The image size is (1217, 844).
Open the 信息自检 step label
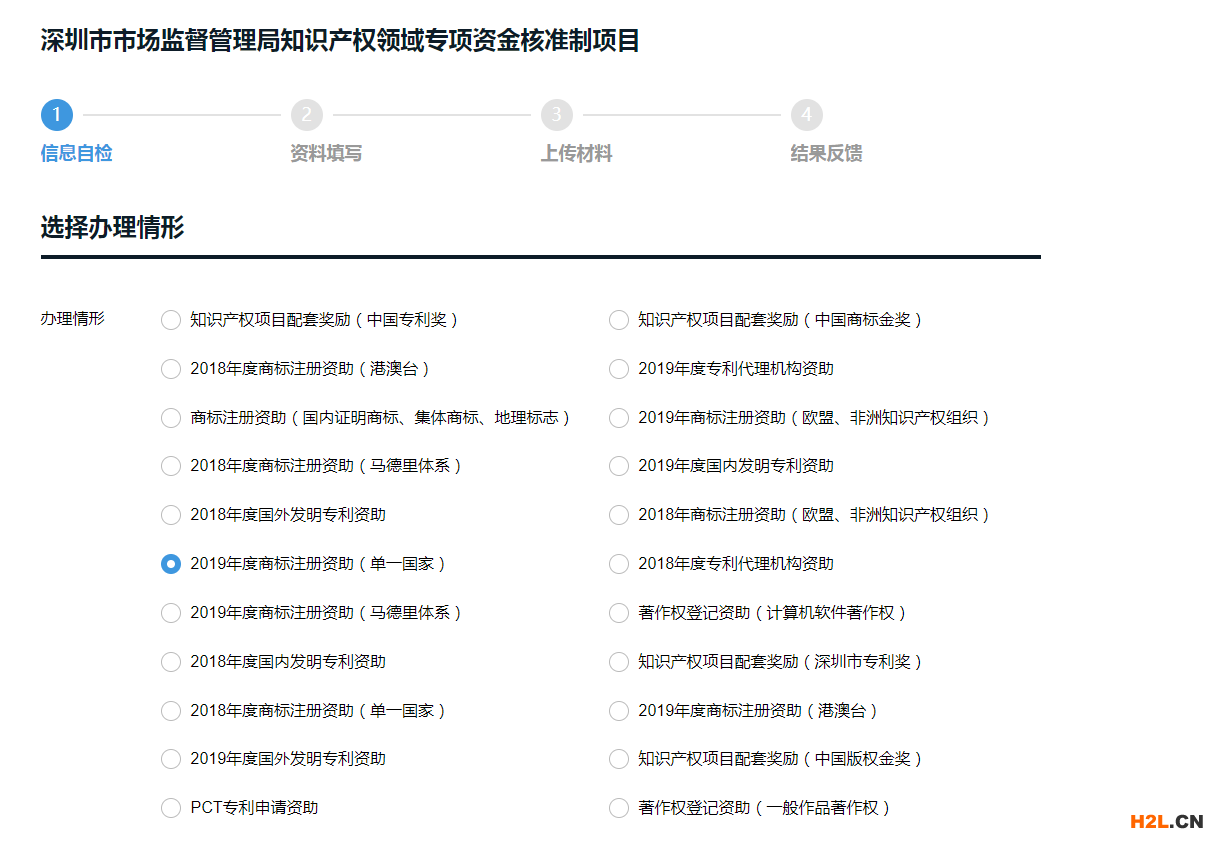pyautogui.click(x=76, y=154)
